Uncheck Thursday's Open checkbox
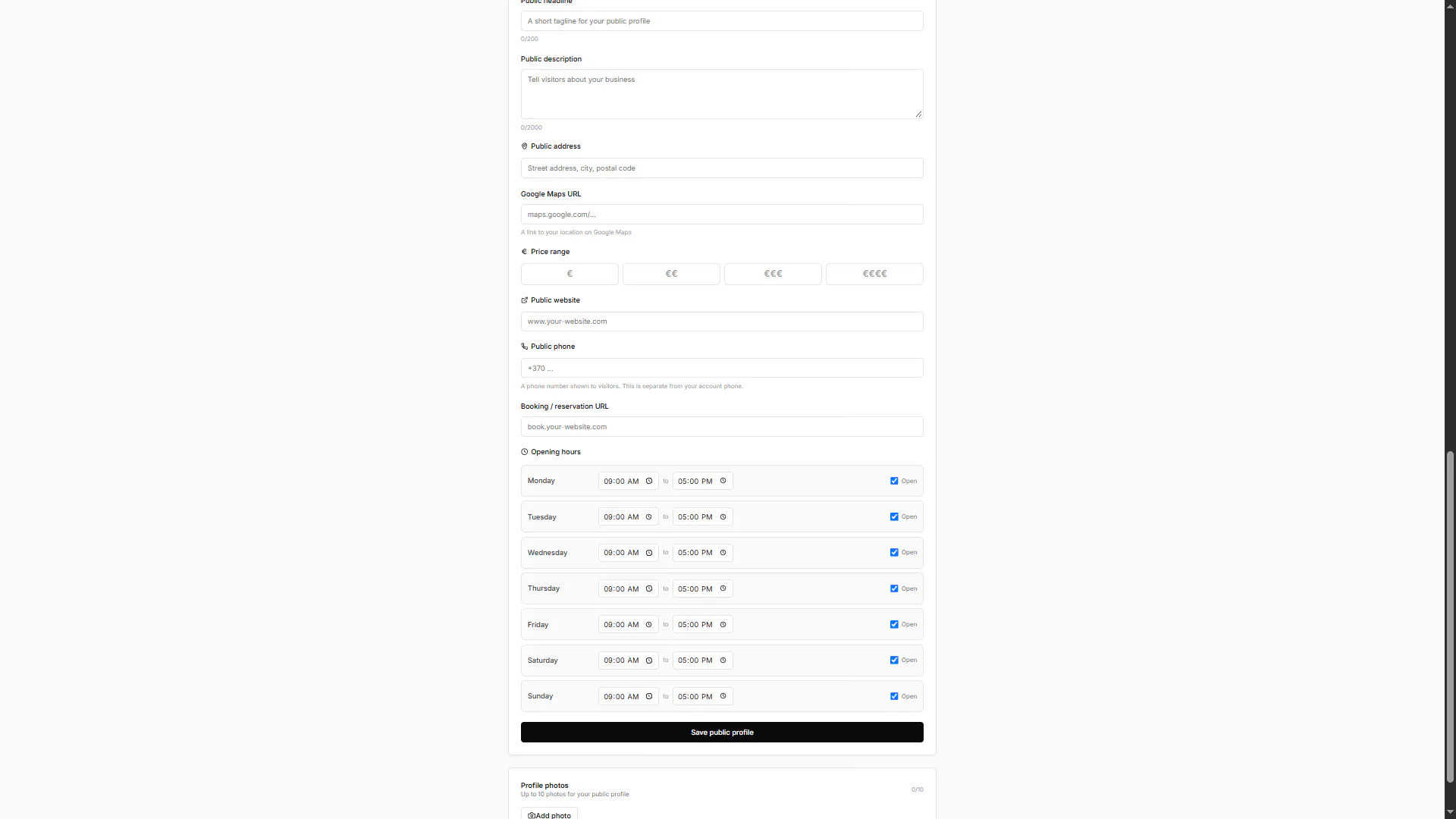 pyautogui.click(x=894, y=589)
